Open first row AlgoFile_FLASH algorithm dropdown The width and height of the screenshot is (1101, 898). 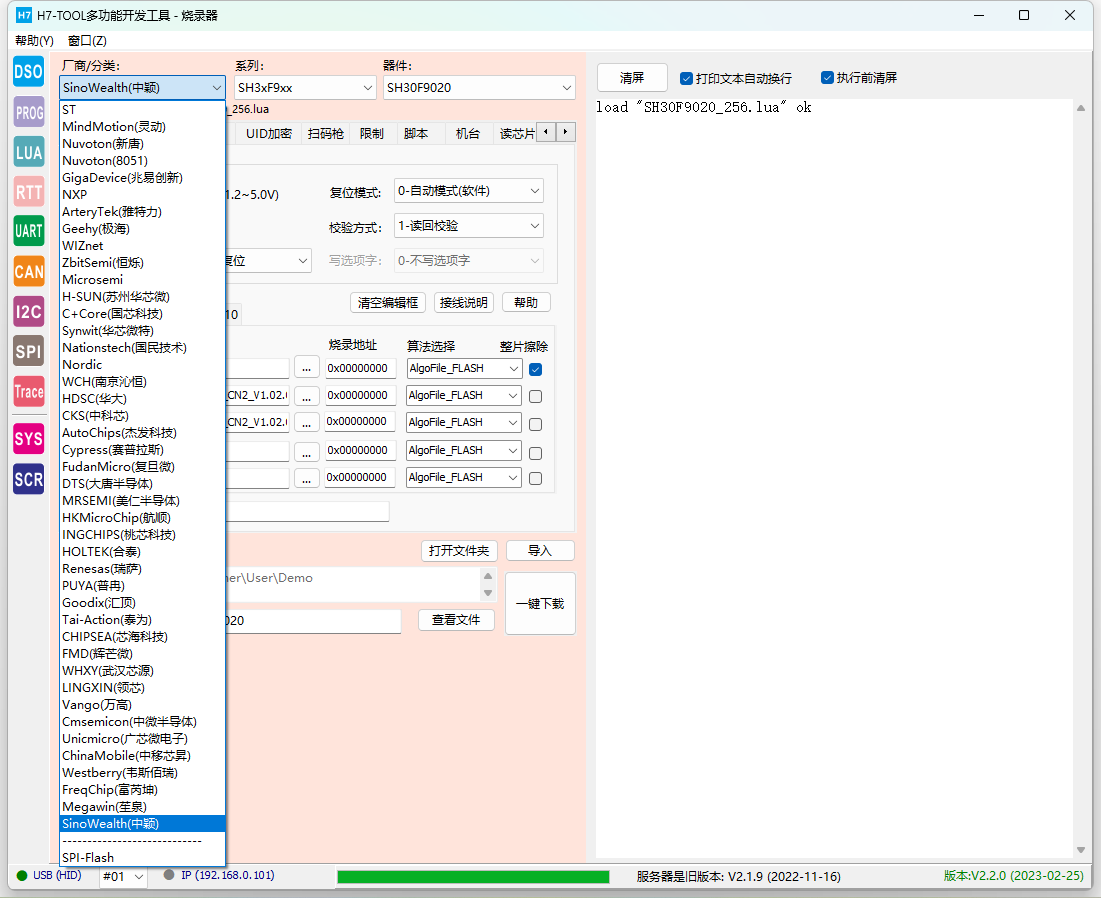[464, 369]
